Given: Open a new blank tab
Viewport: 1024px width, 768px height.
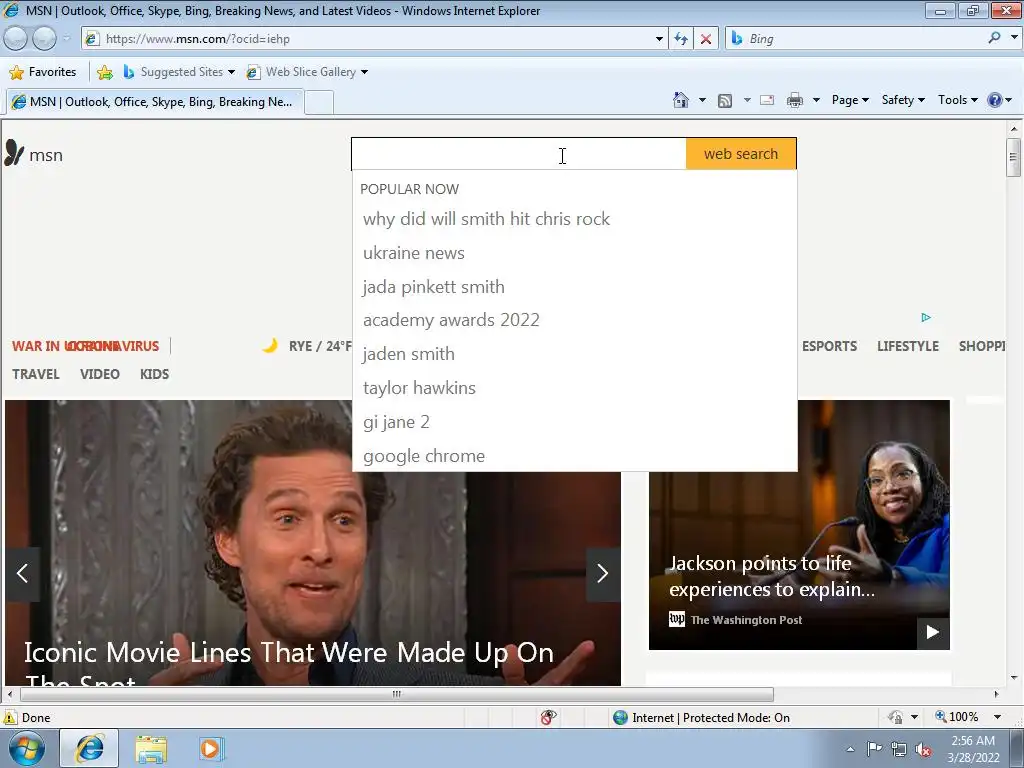Looking at the screenshot, I should click(x=319, y=103).
